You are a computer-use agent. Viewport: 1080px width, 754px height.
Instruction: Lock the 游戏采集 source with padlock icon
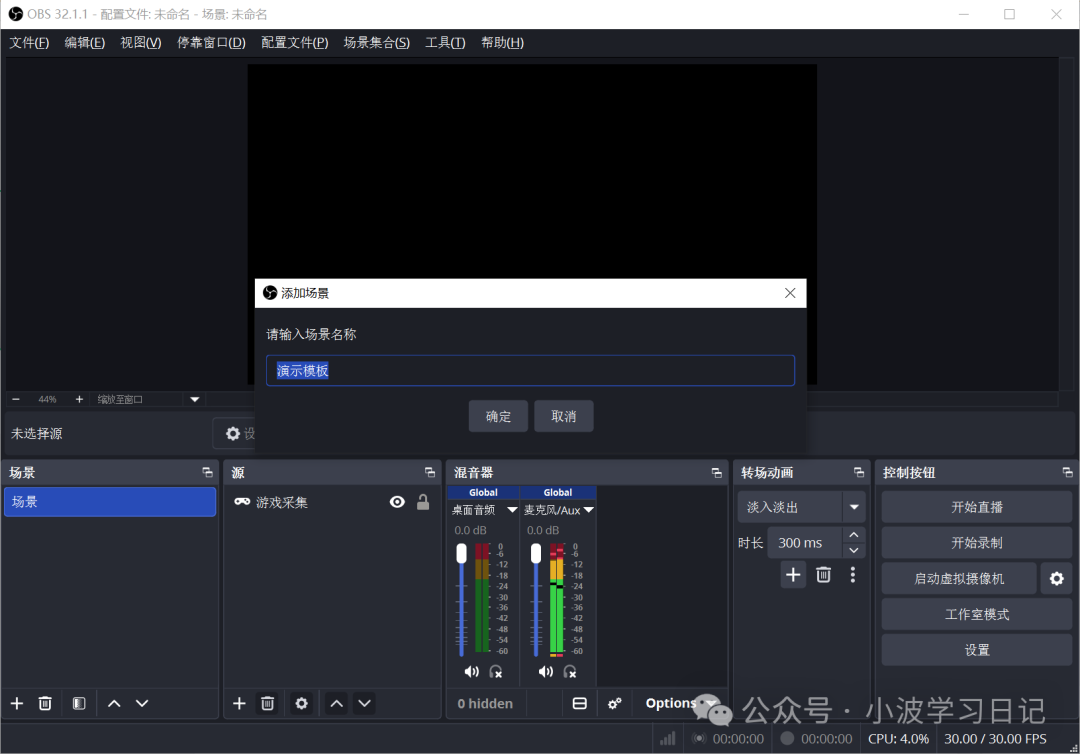pos(423,501)
